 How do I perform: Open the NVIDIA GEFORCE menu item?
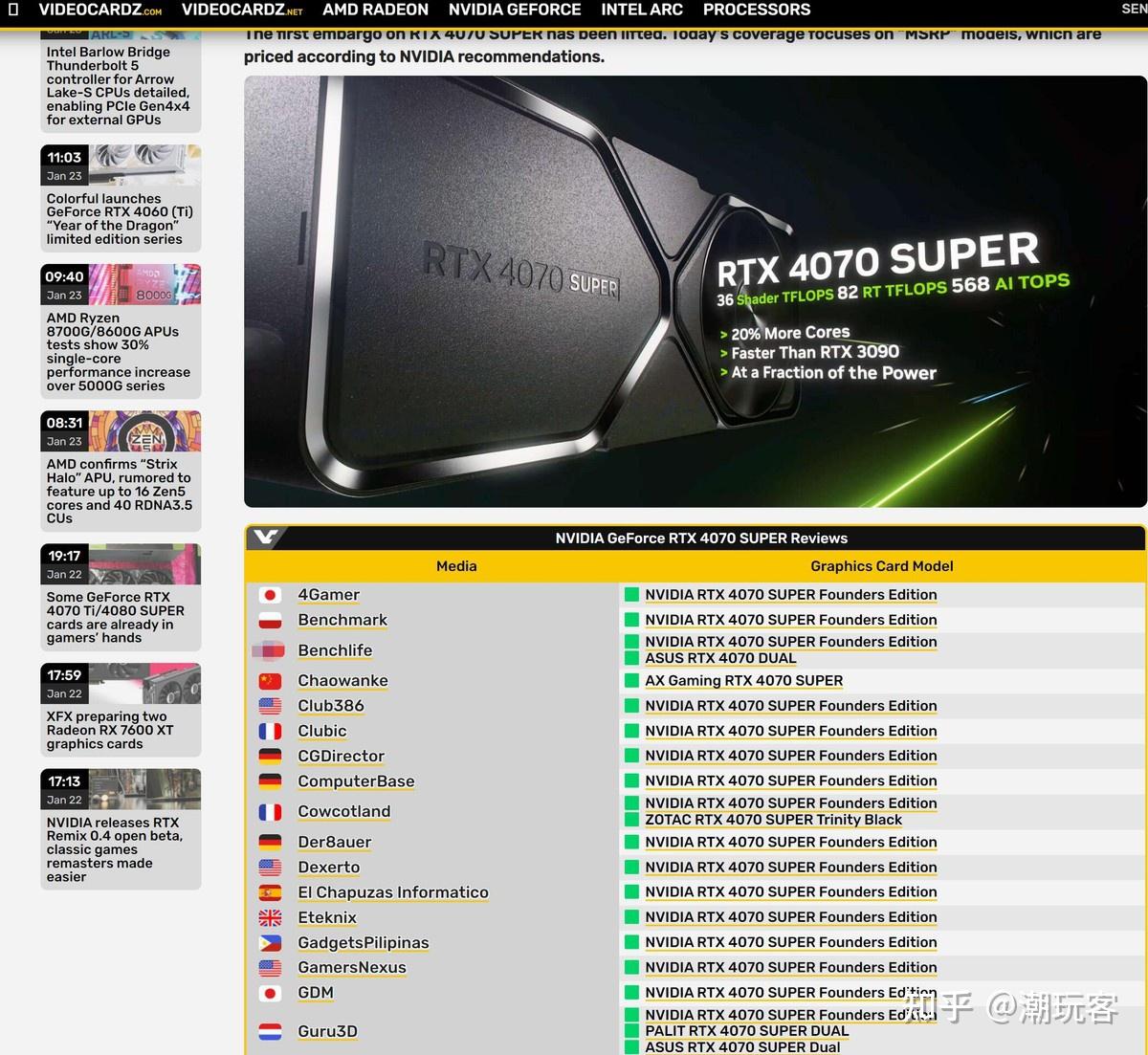pos(515,11)
